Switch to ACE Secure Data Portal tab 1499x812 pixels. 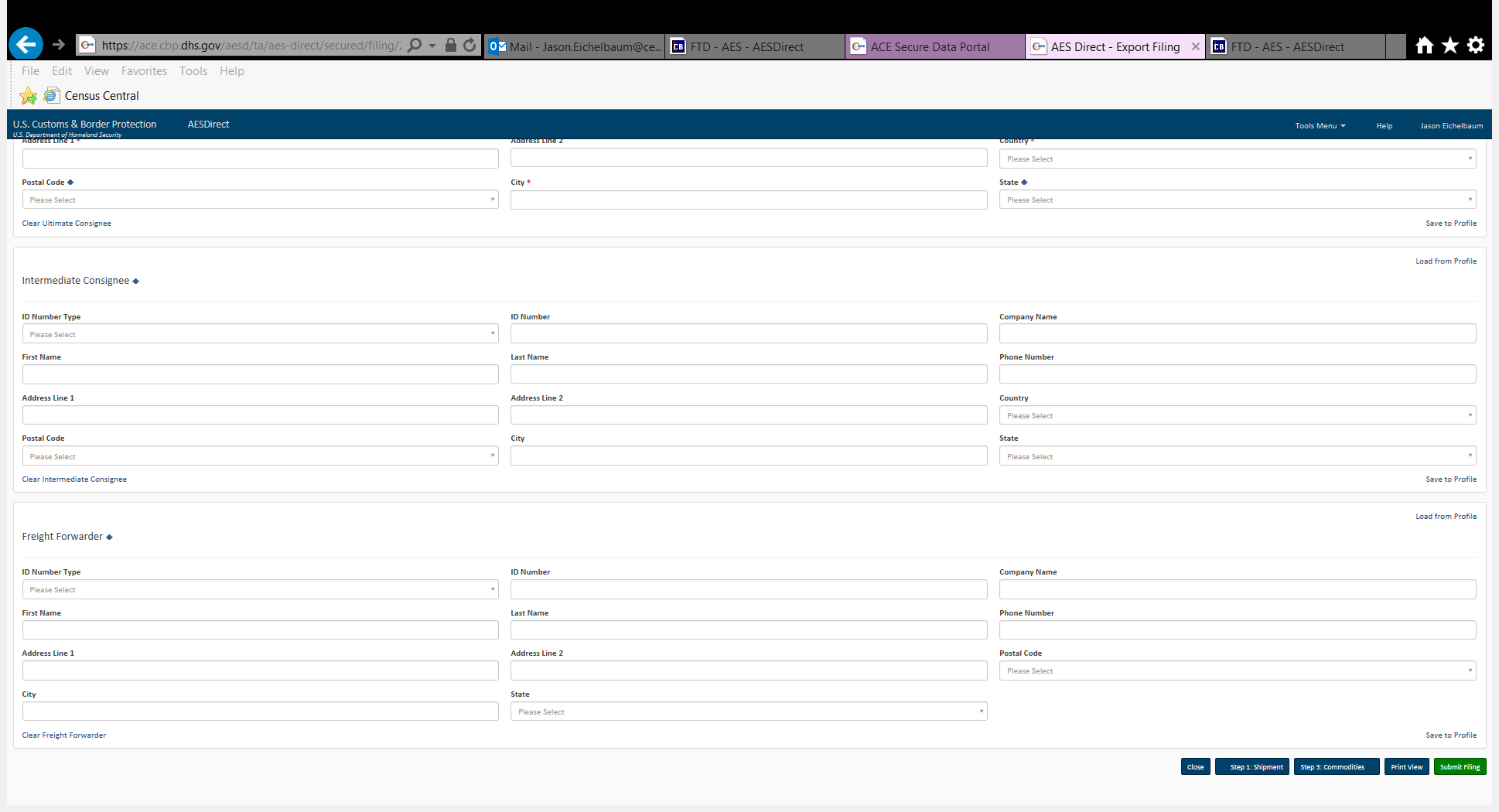(930, 46)
